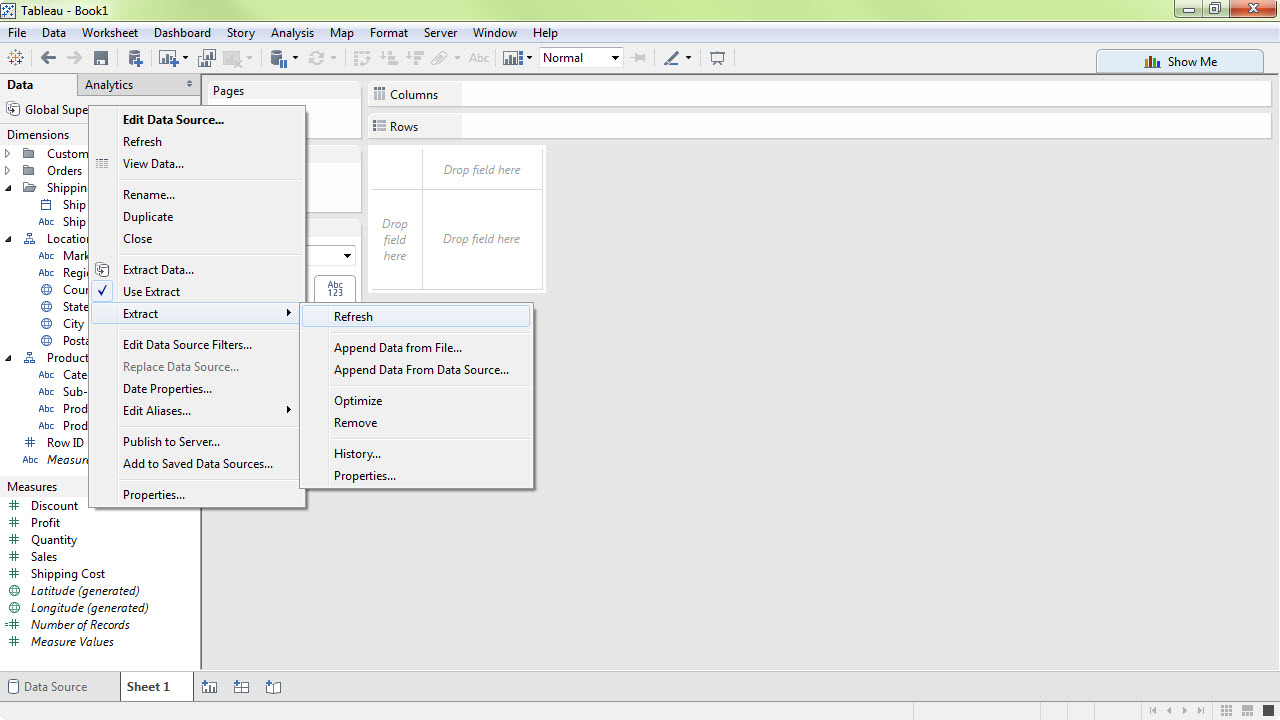The height and width of the screenshot is (720, 1280).
Task: Click the New Worksheet chart icon
Action: [x=167, y=58]
